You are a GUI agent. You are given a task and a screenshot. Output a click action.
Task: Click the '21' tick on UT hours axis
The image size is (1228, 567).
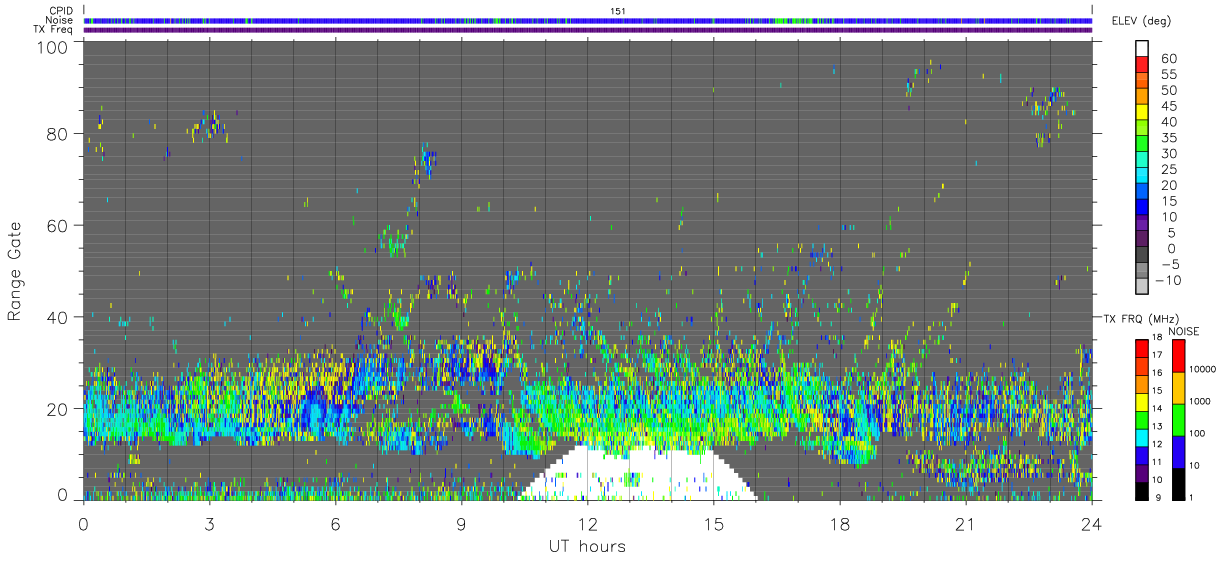(966, 523)
